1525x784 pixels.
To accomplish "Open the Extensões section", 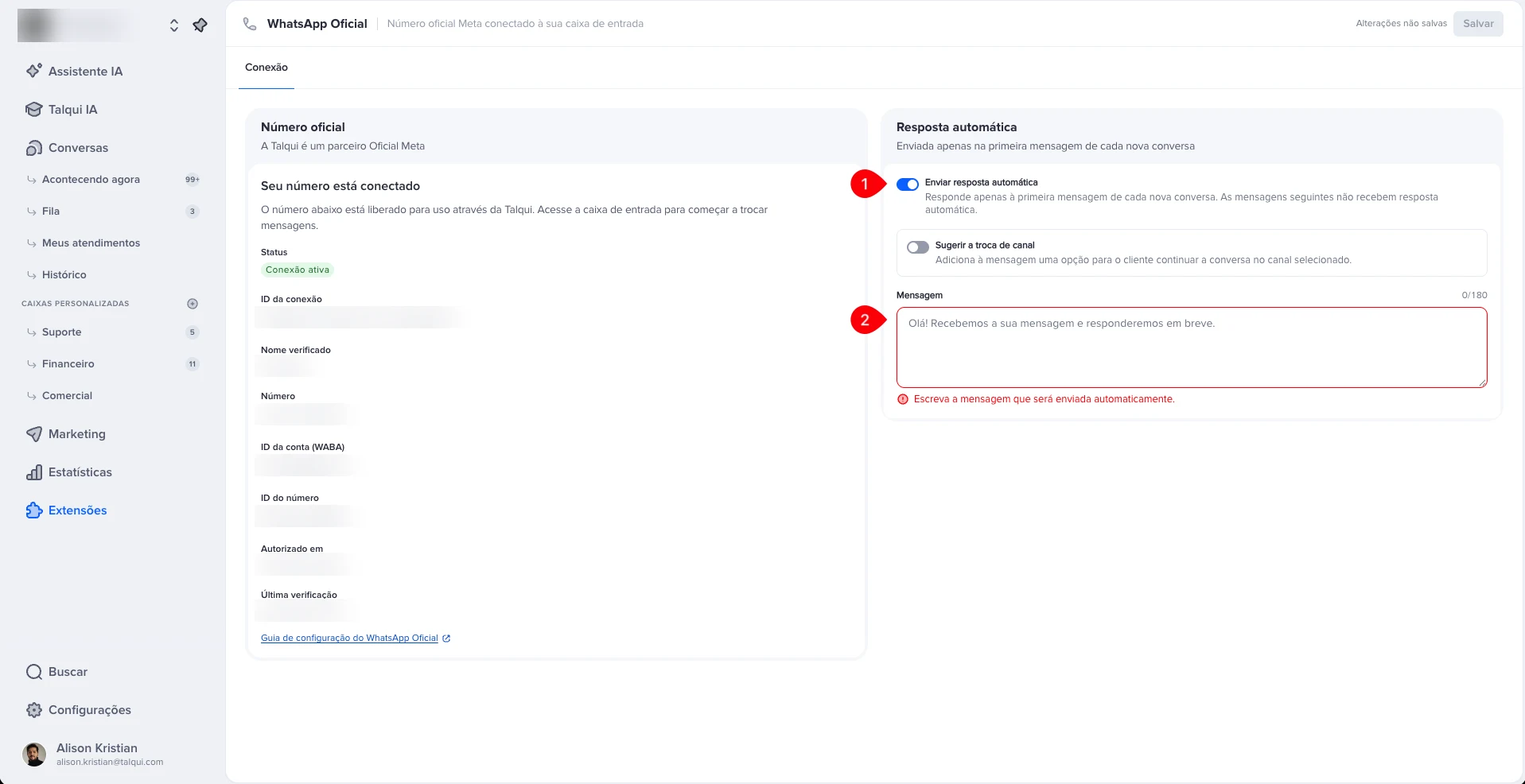I will point(77,510).
